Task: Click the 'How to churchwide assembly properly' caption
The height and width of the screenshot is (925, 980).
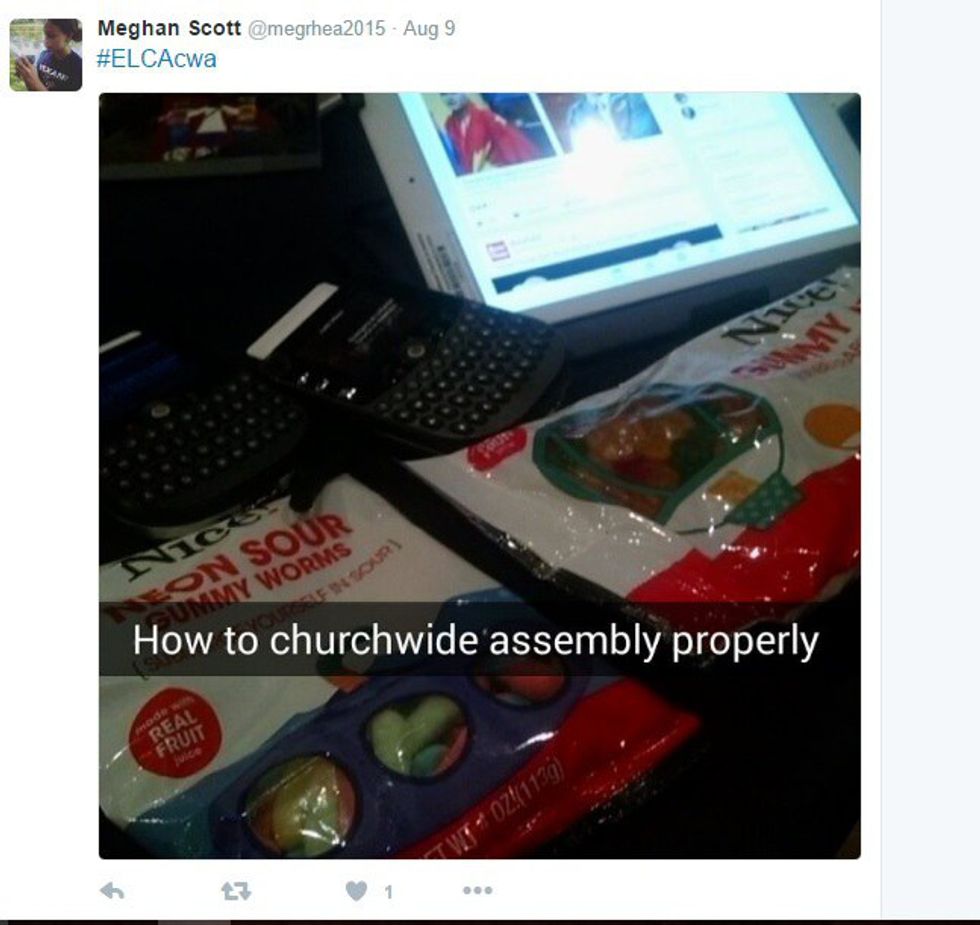Action: [x=476, y=641]
